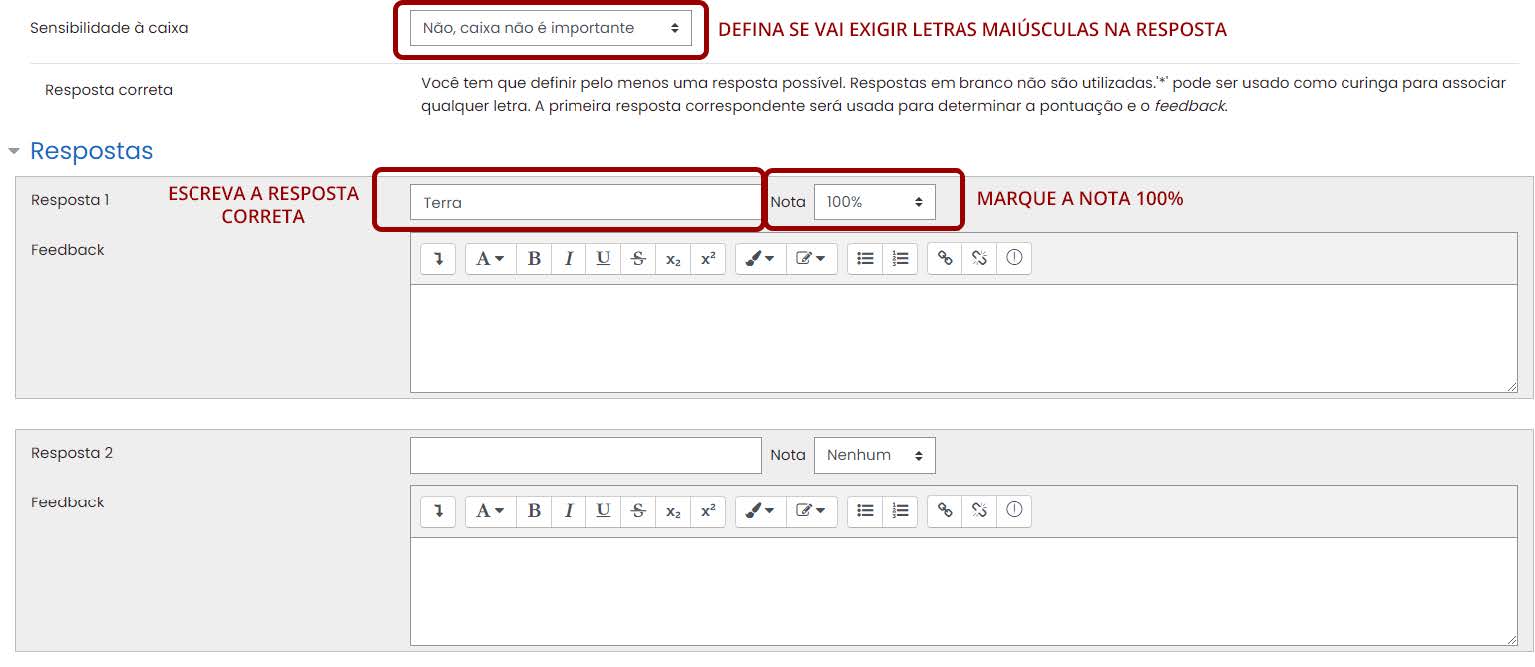Click the Resposta 1 field containing Terra
The width and height of the screenshot is (1535, 667).
pyautogui.click(x=584, y=202)
